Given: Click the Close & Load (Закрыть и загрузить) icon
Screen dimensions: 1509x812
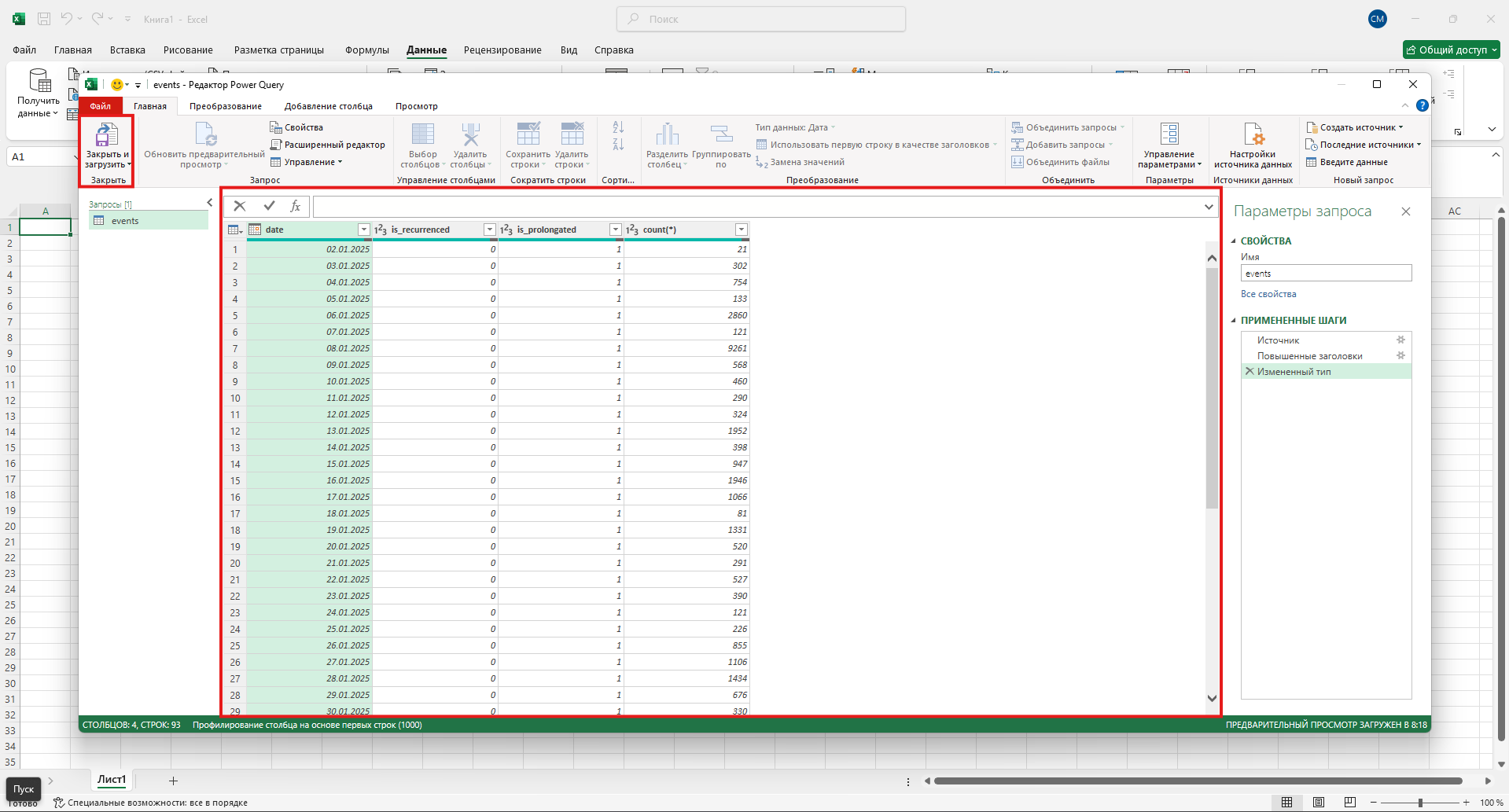Looking at the screenshot, I should (106, 134).
